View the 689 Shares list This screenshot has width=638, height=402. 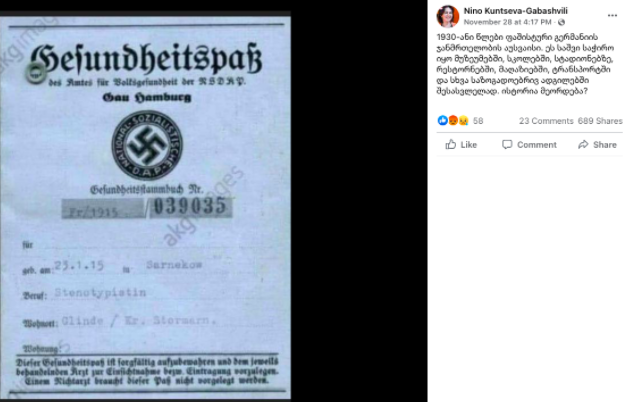[600, 121]
